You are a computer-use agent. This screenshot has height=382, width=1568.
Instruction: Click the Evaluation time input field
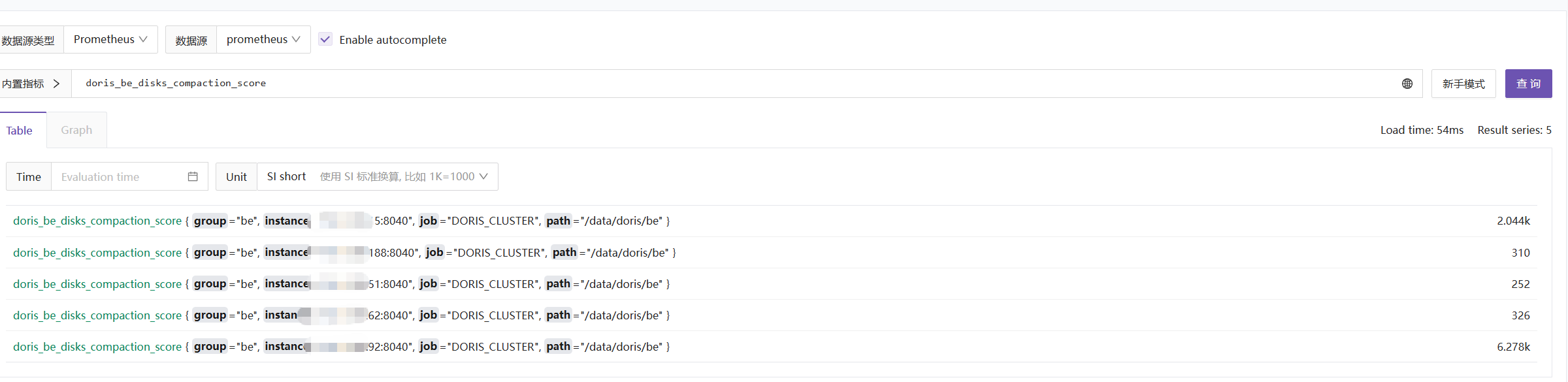[x=118, y=177]
